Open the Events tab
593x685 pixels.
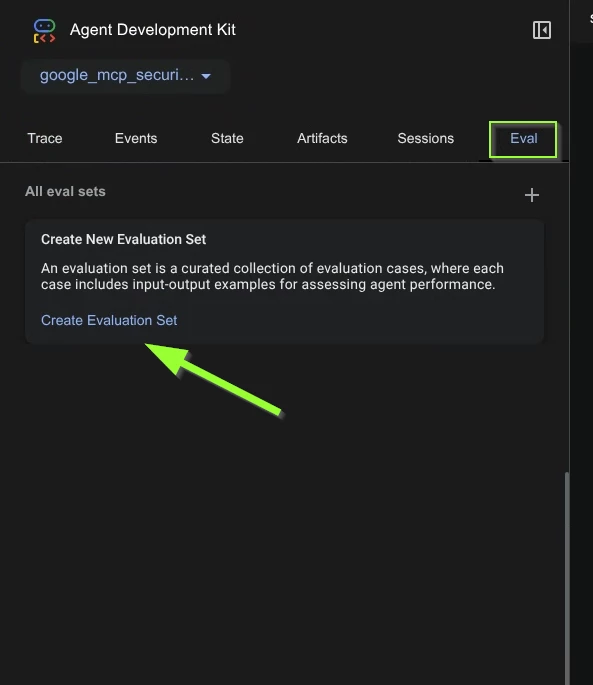click(136, 138)
